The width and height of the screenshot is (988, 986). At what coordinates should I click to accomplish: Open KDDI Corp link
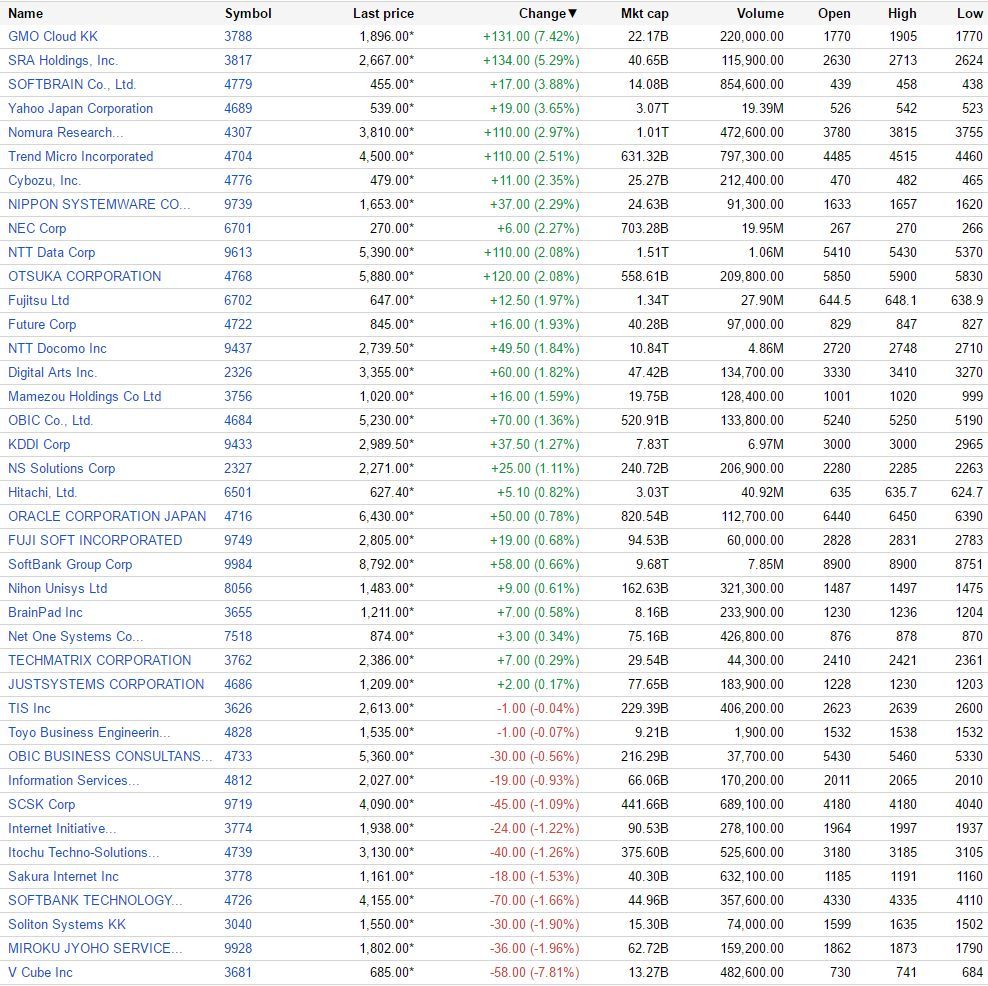pos(39,444)
